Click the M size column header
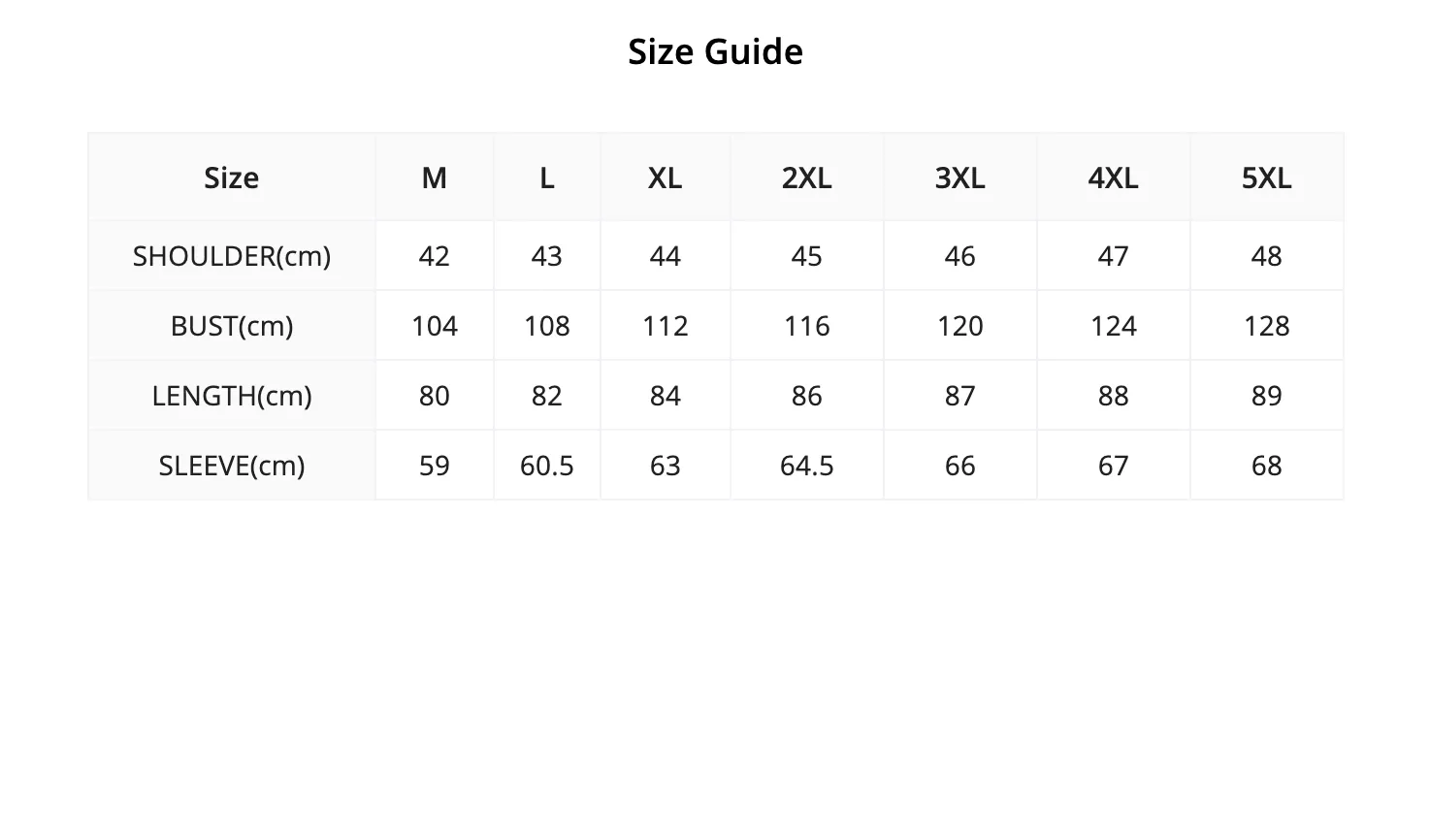 tap(435, 178)
